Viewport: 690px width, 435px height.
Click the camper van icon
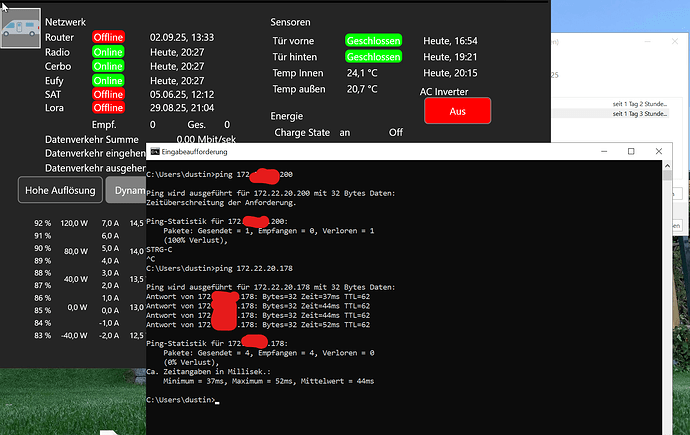21,30
